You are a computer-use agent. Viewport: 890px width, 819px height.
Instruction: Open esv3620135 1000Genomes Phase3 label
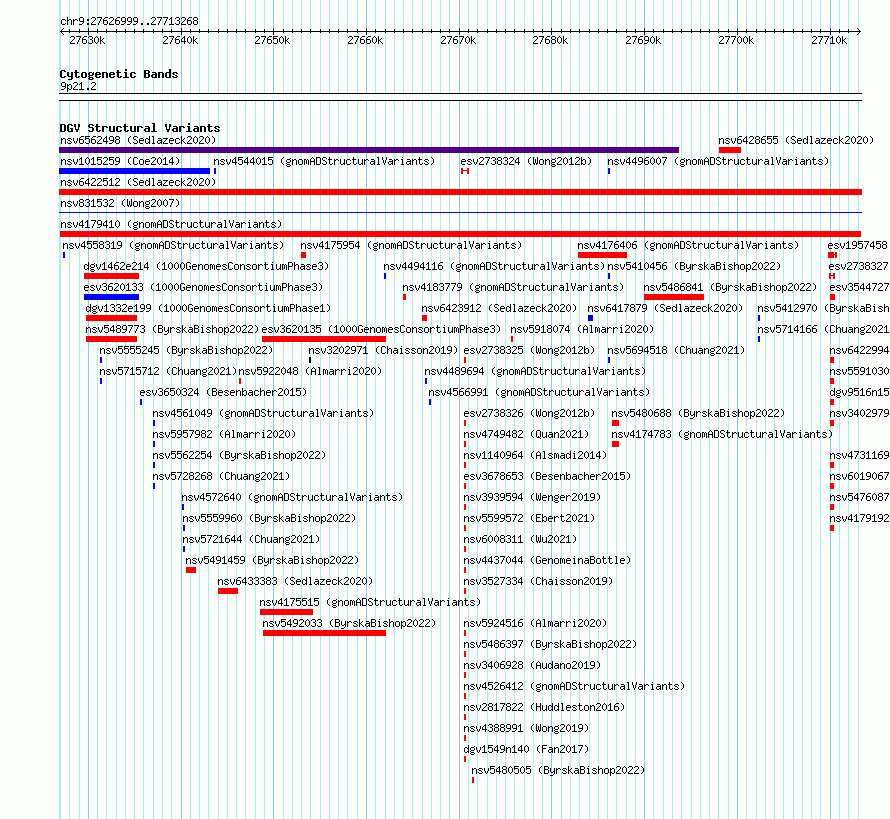click(381, 329)
